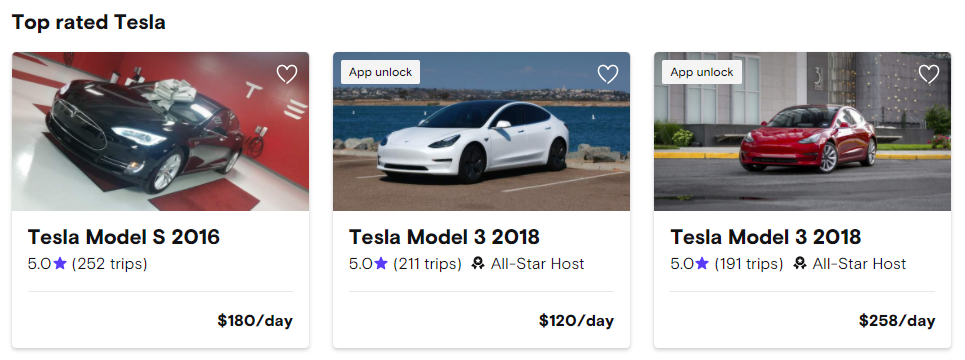Click the star icon beside 191 trips
This screenshot has width=965, height=360.
(702, 264)
